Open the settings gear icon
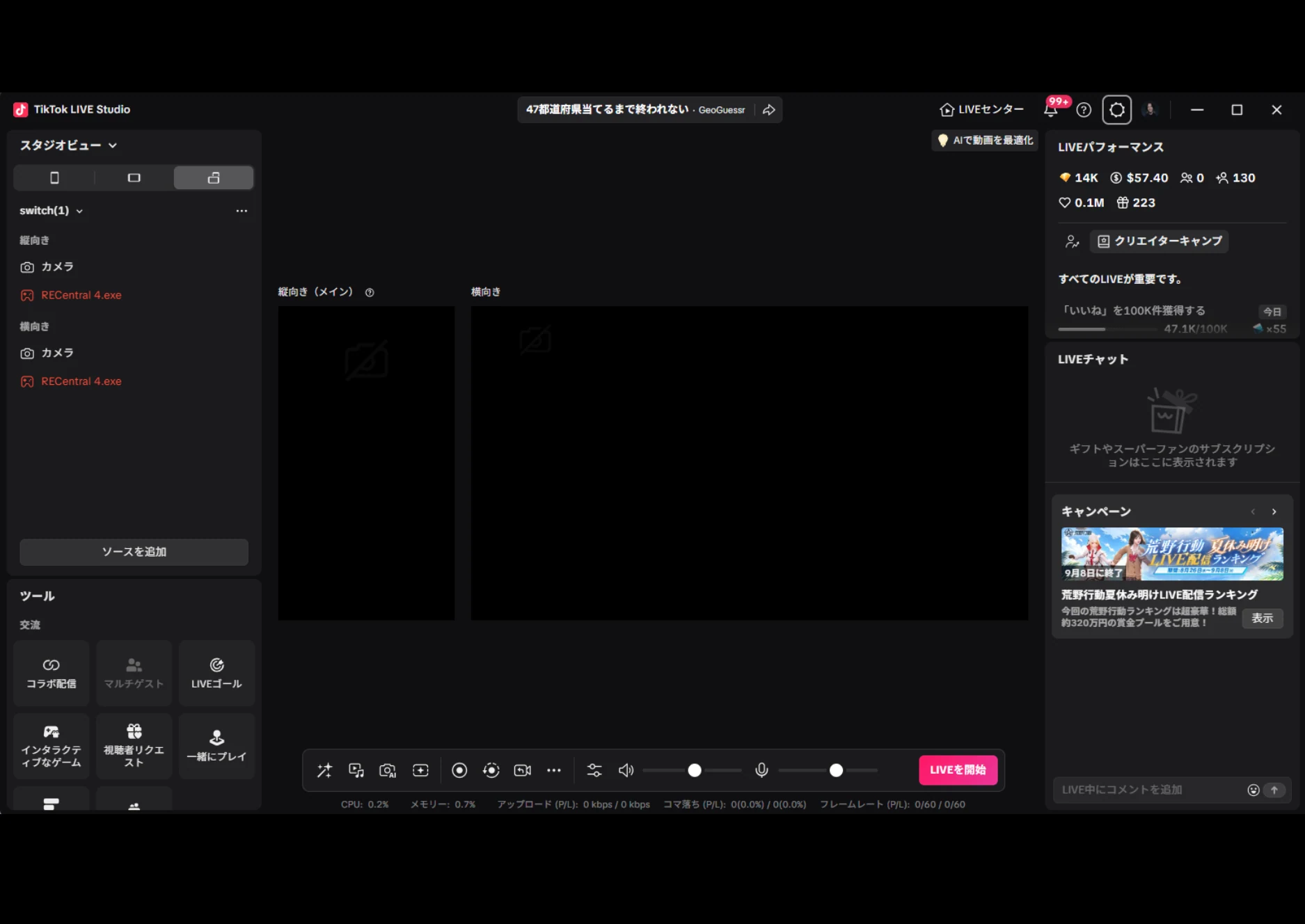 tap(1117, 110)
